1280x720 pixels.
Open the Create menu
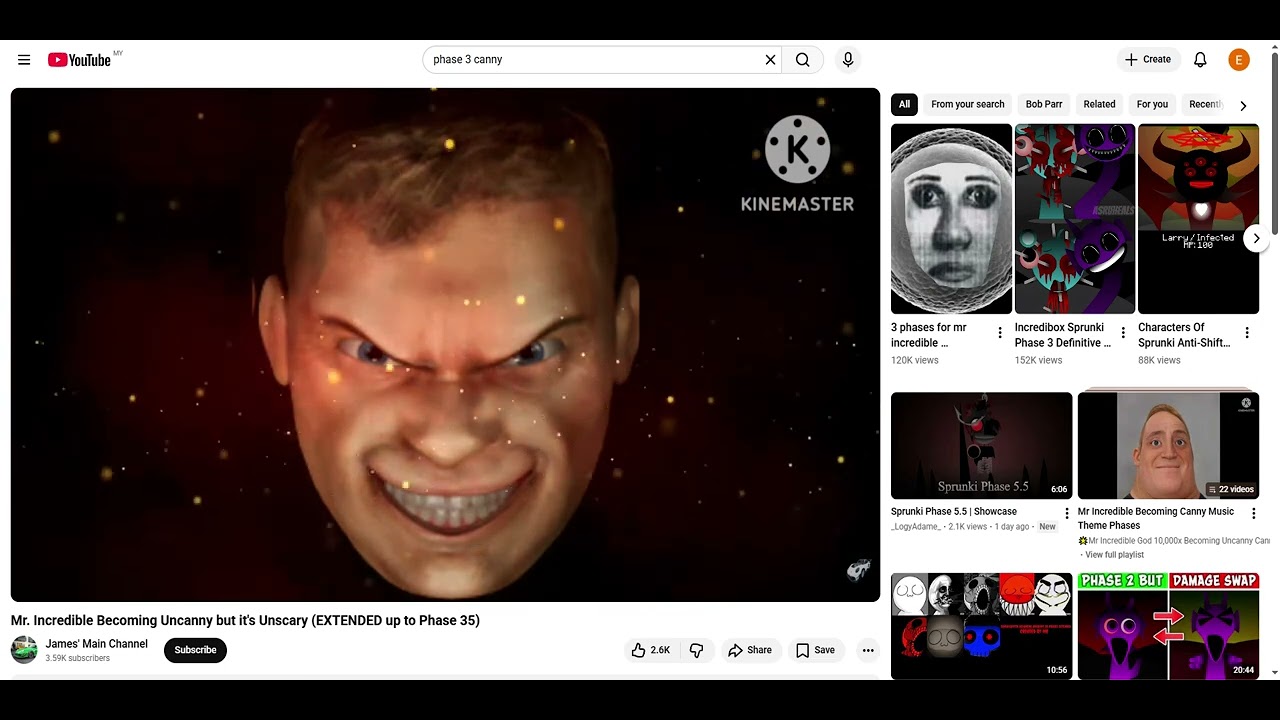[1148, 60]
